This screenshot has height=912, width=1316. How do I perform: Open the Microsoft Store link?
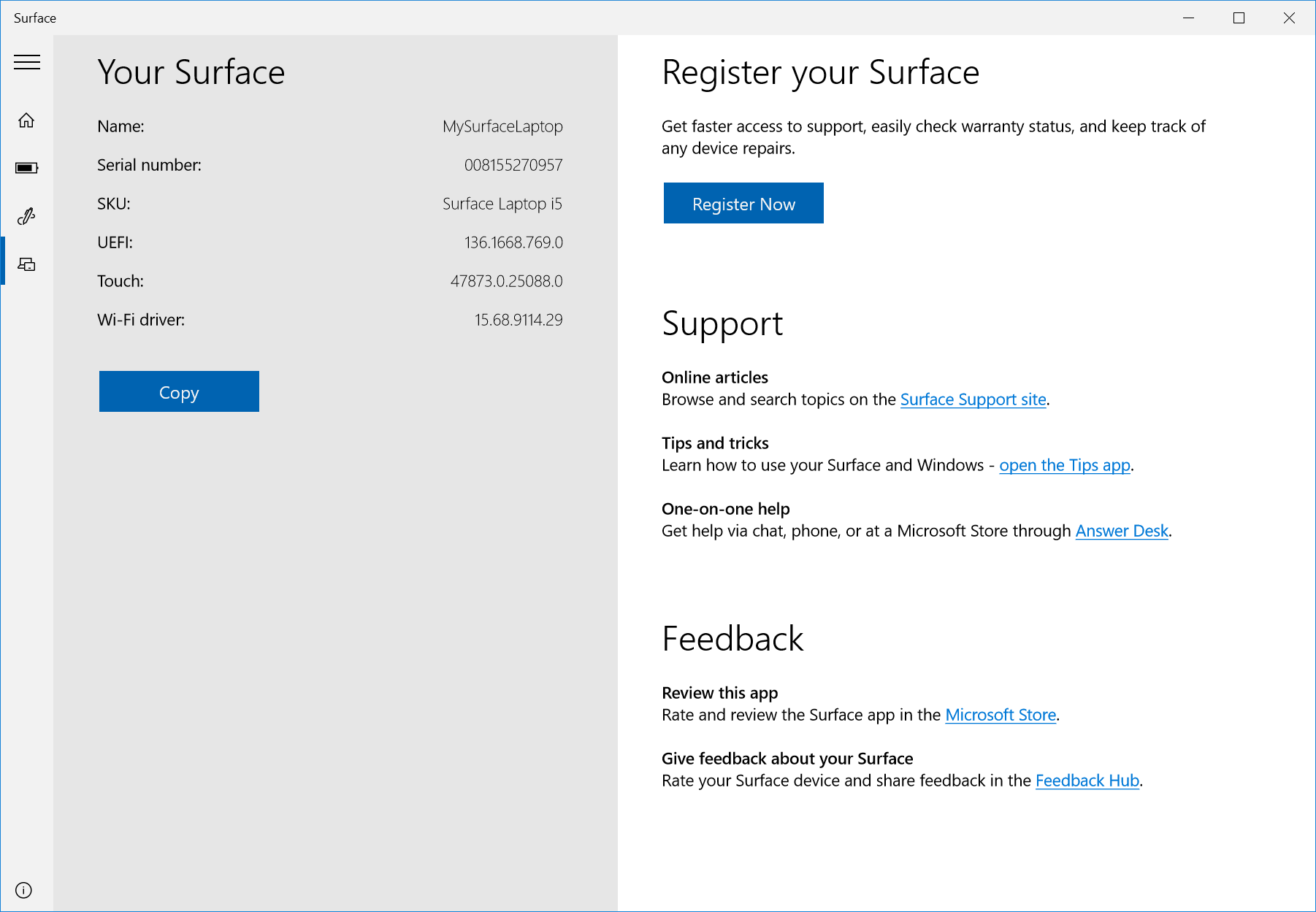[1001, 715]
